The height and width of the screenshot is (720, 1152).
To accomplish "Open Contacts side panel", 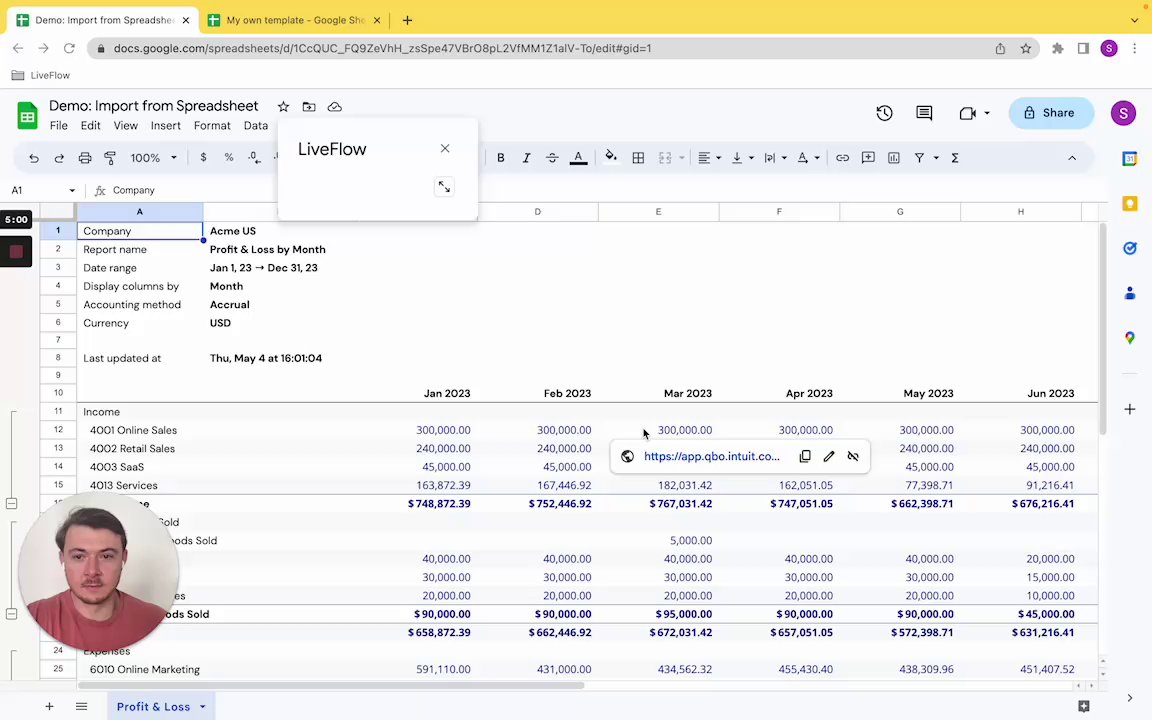I will (x=1130, y=293).
